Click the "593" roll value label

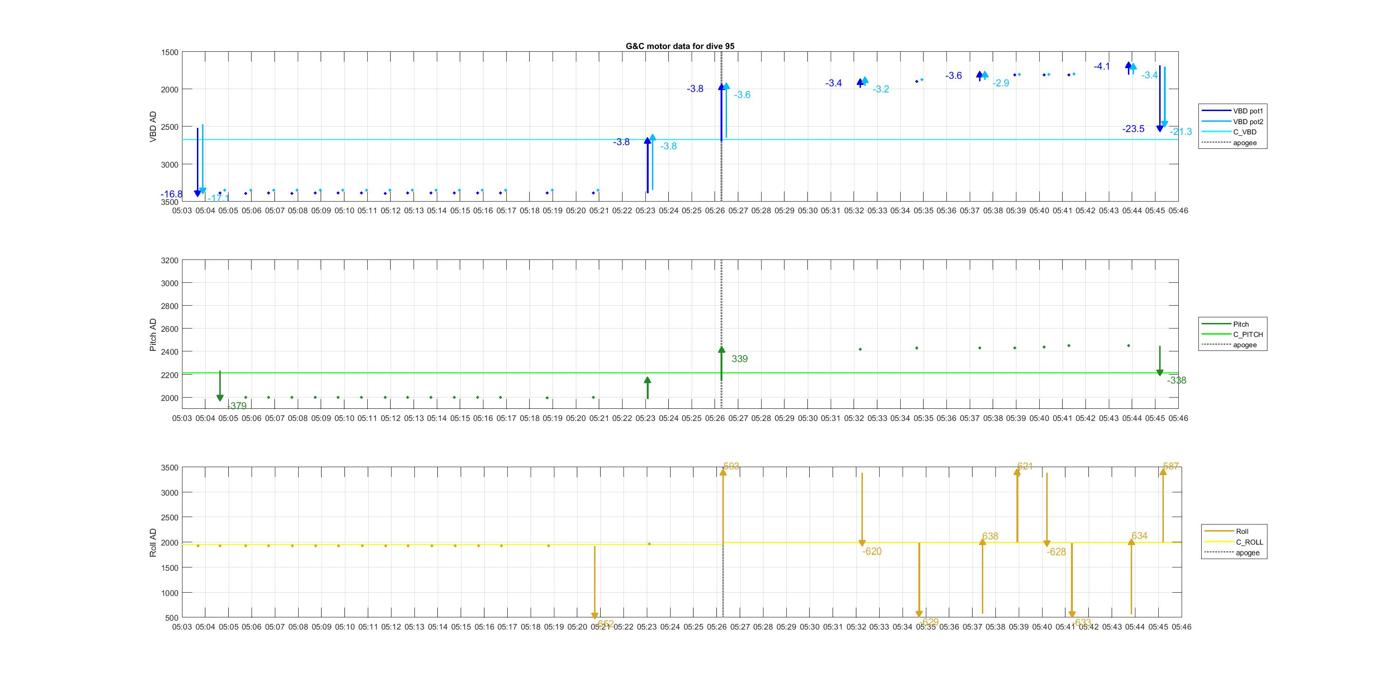(731, 466)
